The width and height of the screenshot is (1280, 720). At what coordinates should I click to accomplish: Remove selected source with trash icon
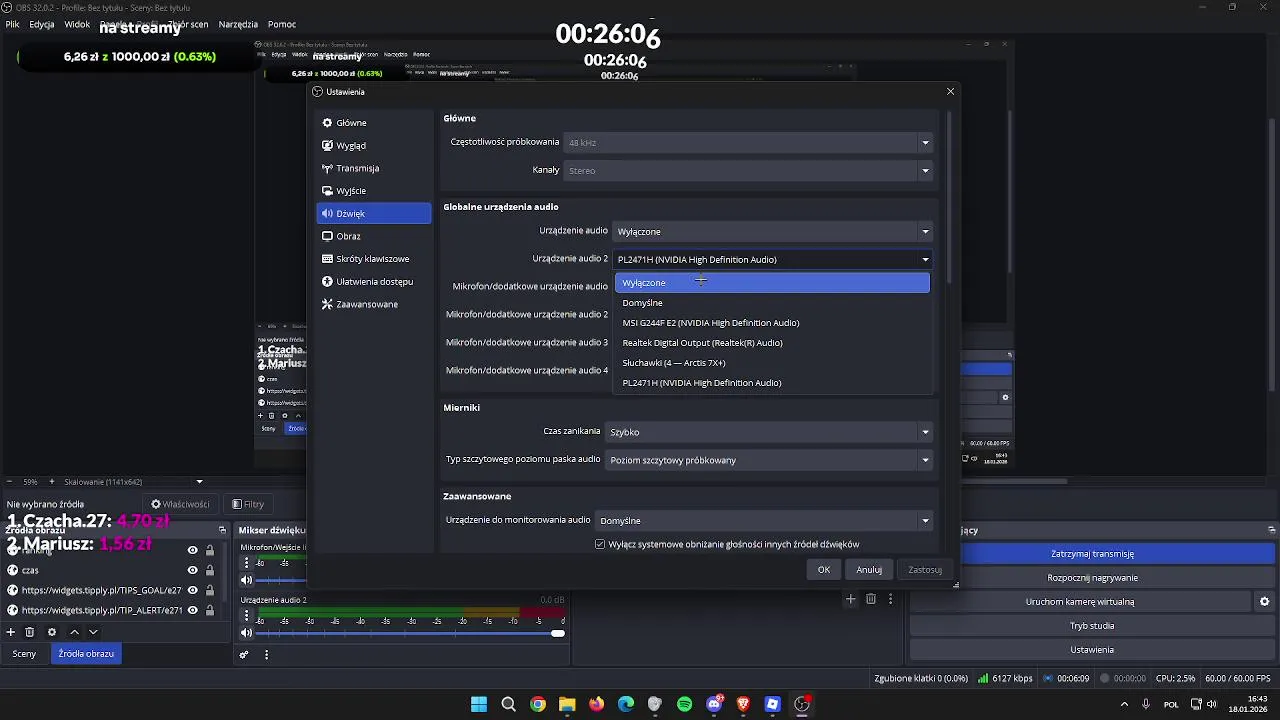(x=30, y=632)
